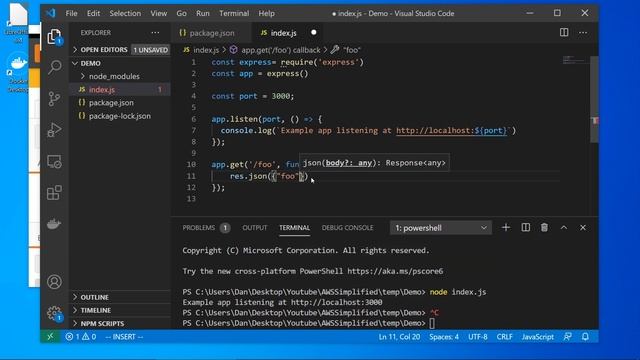640x360 pixels.
Task: Open the Help menu
Action: [266, 13]
